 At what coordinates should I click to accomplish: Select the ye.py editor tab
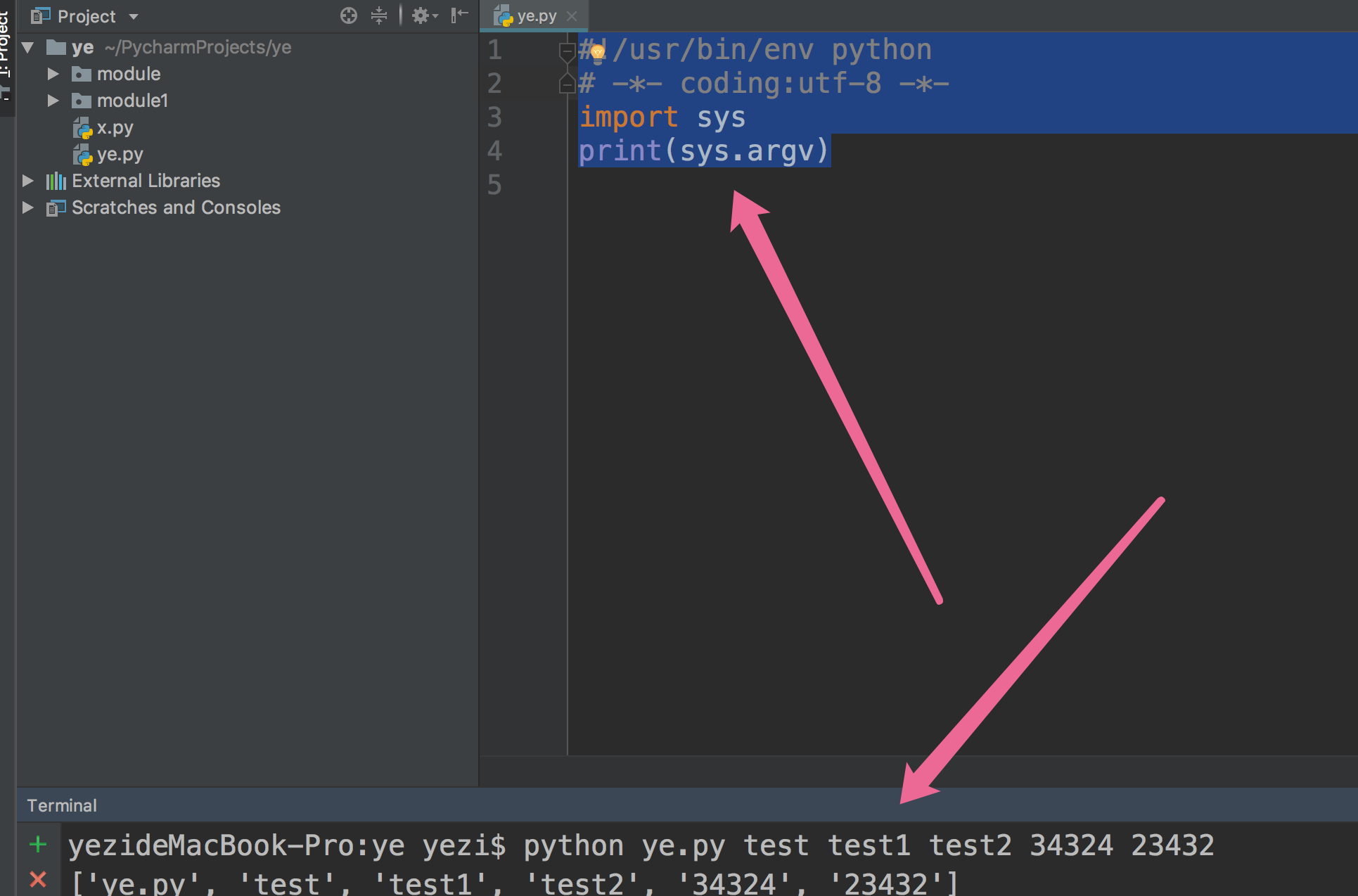click(x=536, y=15)
